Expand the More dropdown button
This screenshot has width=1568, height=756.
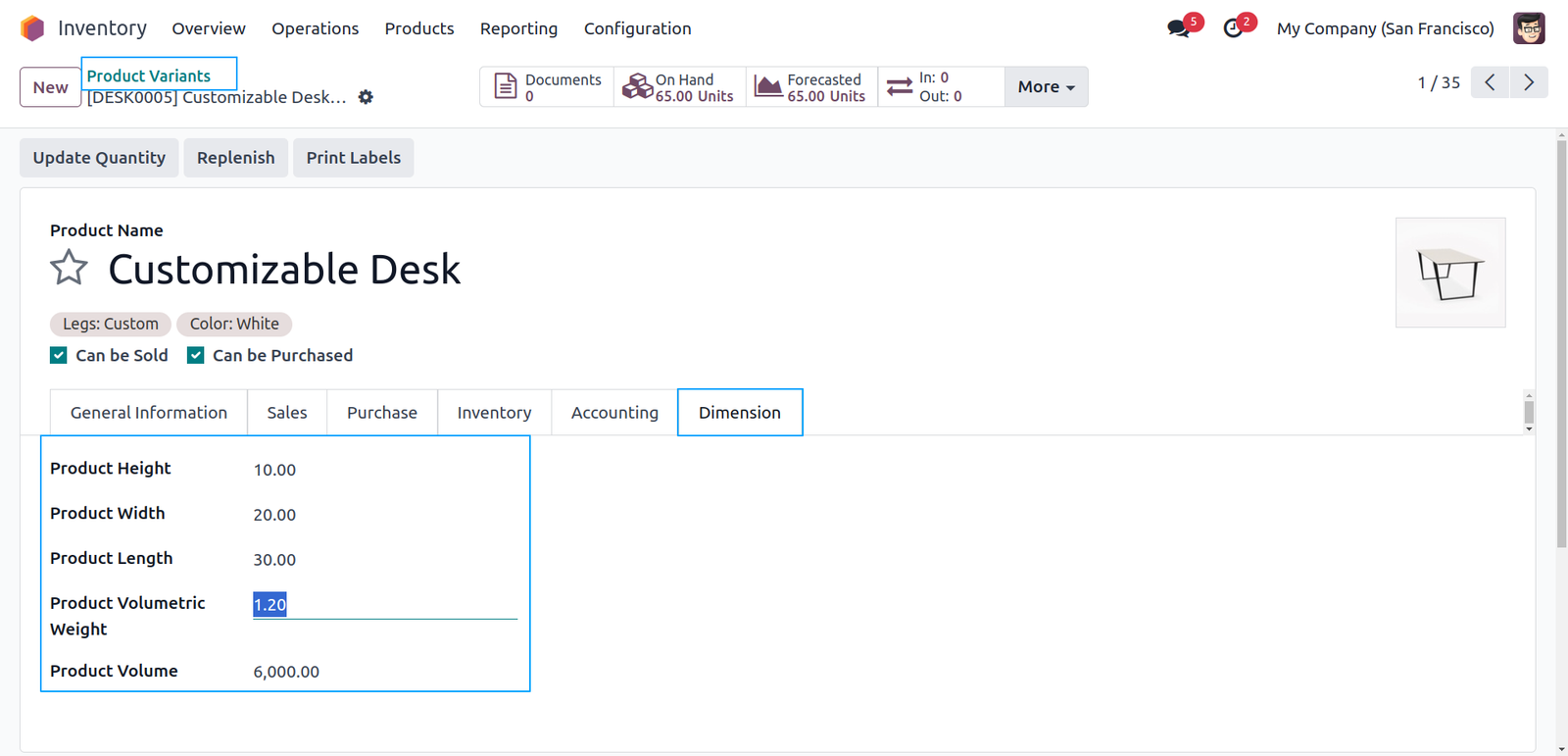(x=1046, y=86)
